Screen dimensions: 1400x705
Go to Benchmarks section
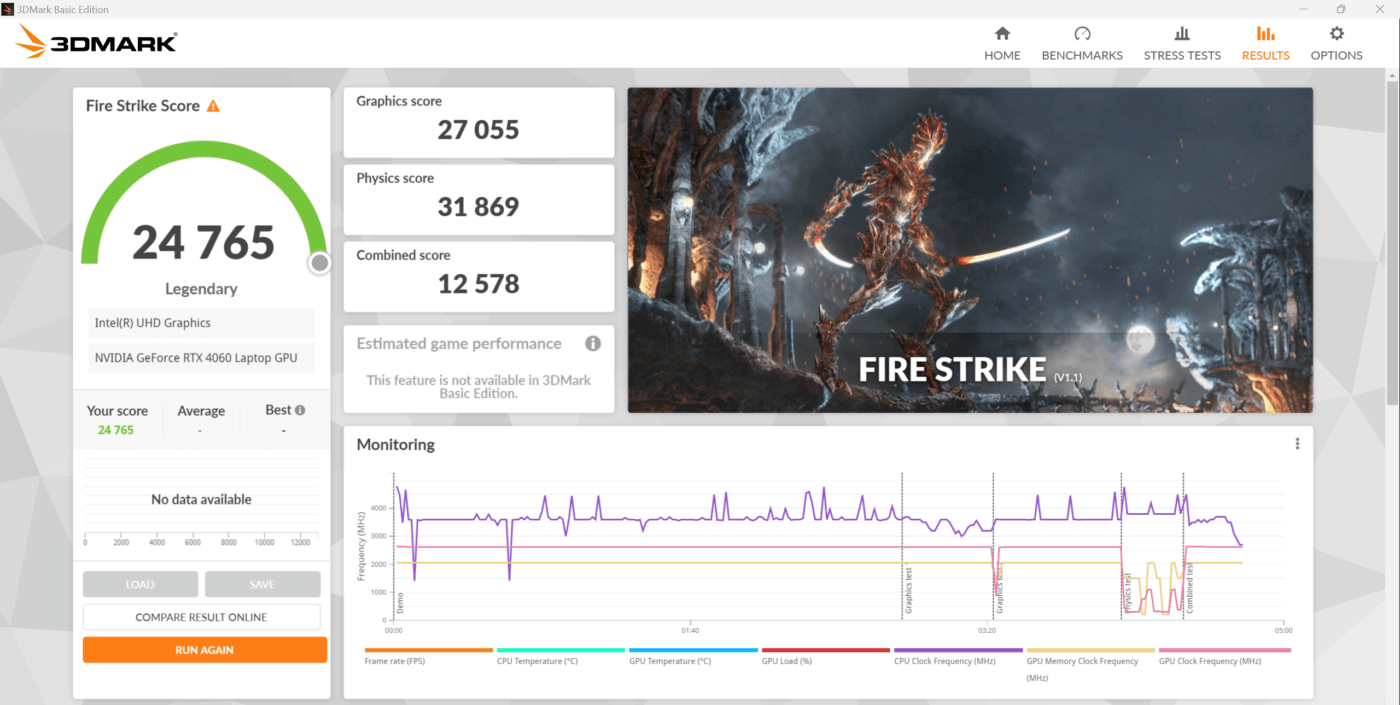[1082, 44]
